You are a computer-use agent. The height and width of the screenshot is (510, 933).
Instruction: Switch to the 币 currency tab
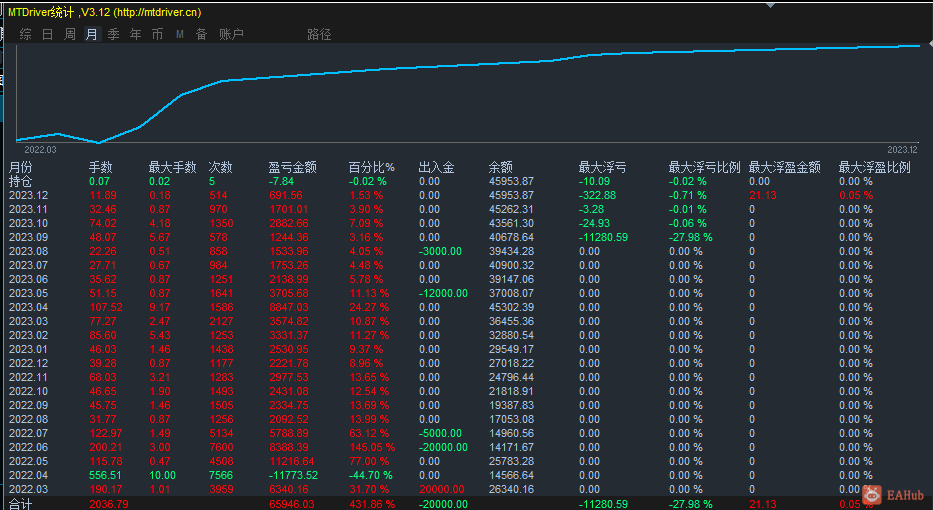pos(158,35)
